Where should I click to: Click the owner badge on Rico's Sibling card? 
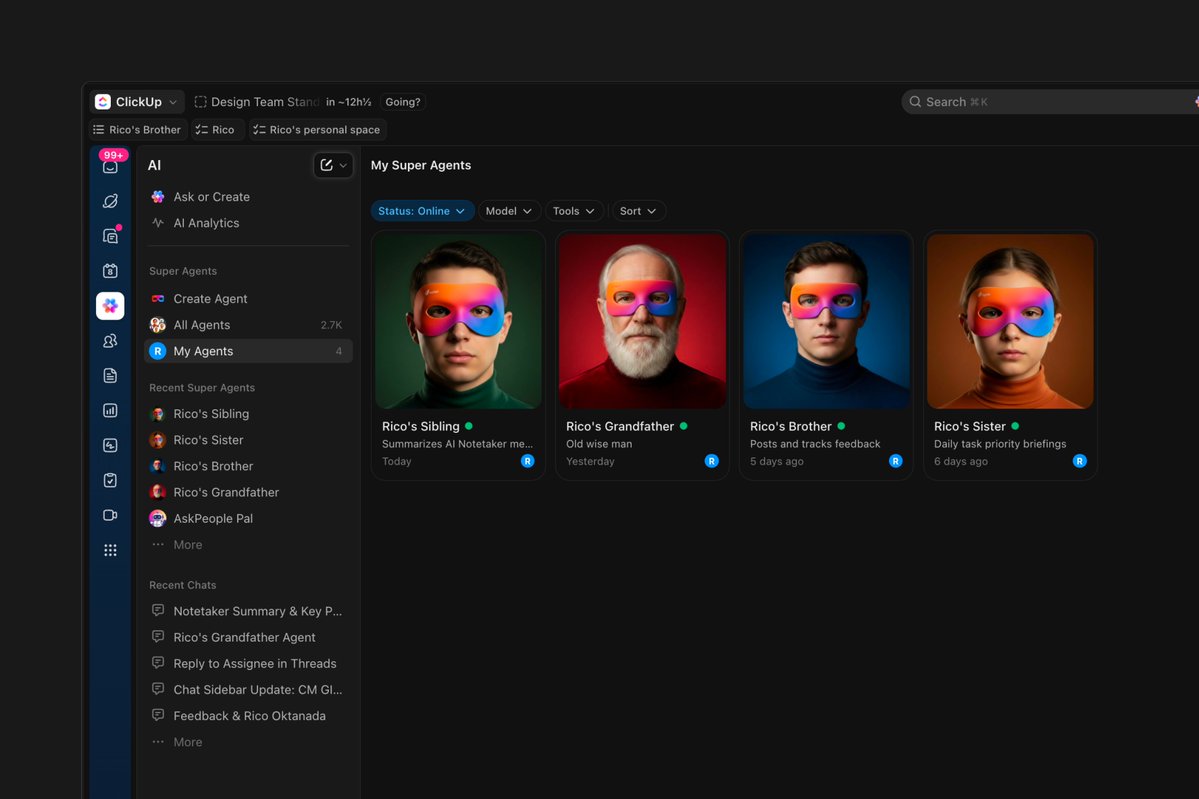point(528,461)
